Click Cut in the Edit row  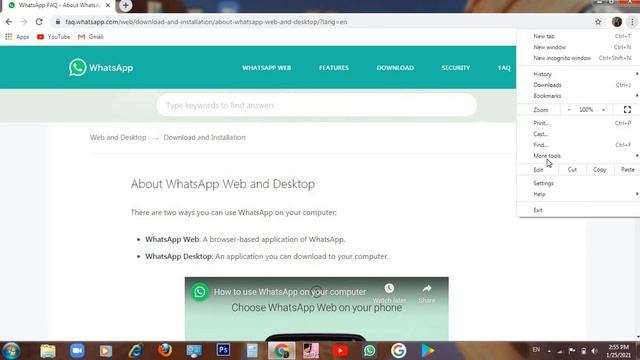coord(572,169)
